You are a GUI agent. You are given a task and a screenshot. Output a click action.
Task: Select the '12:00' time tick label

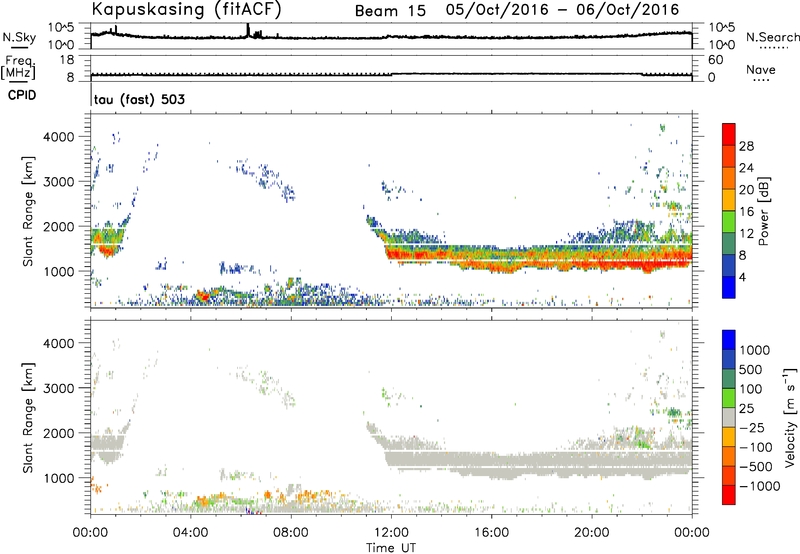pos(391,533)
